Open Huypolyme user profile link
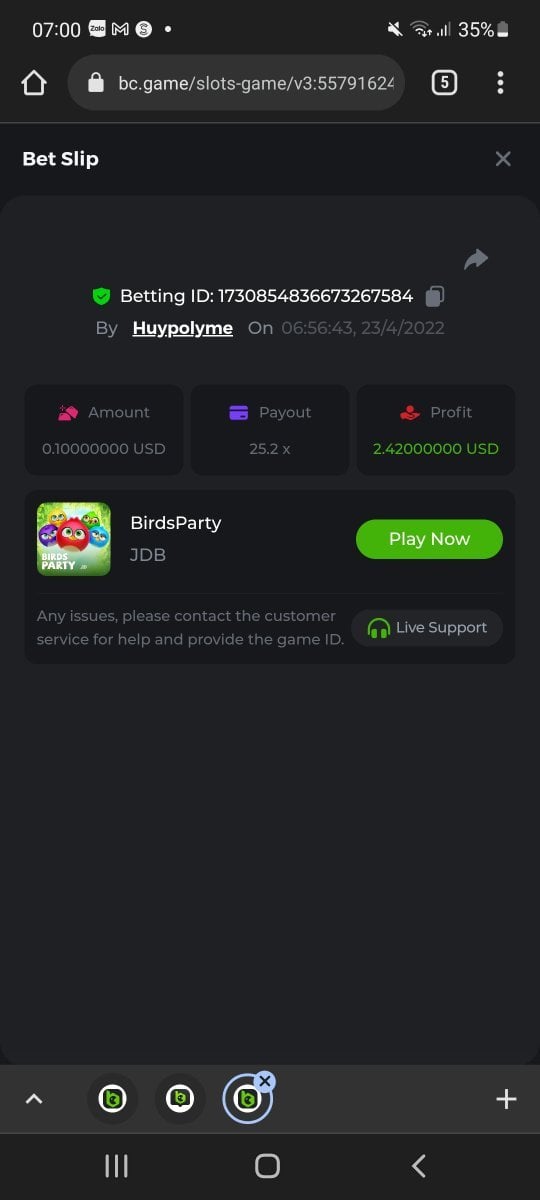 point(183,328)
